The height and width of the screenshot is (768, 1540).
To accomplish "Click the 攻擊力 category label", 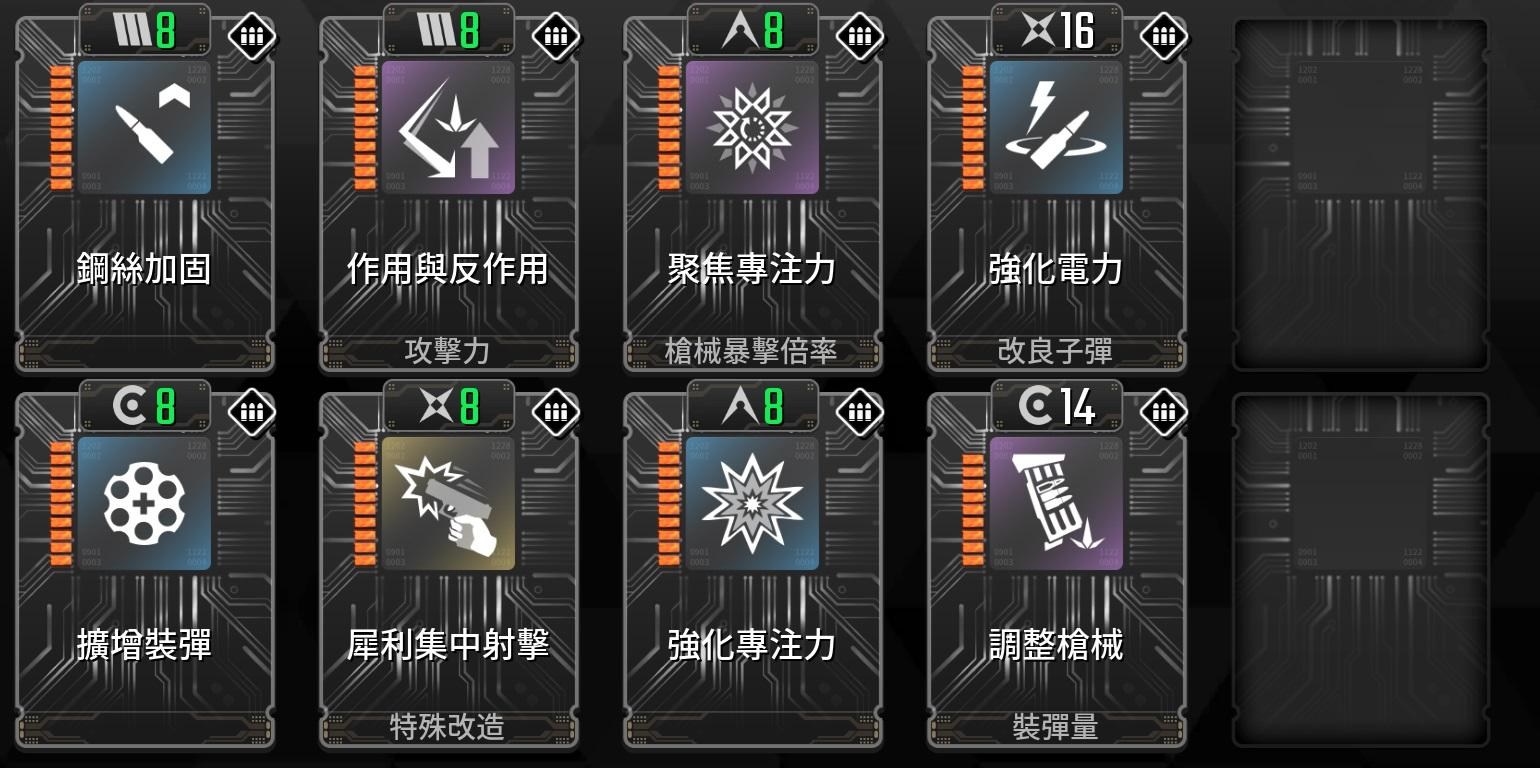I will click(448, 351).
